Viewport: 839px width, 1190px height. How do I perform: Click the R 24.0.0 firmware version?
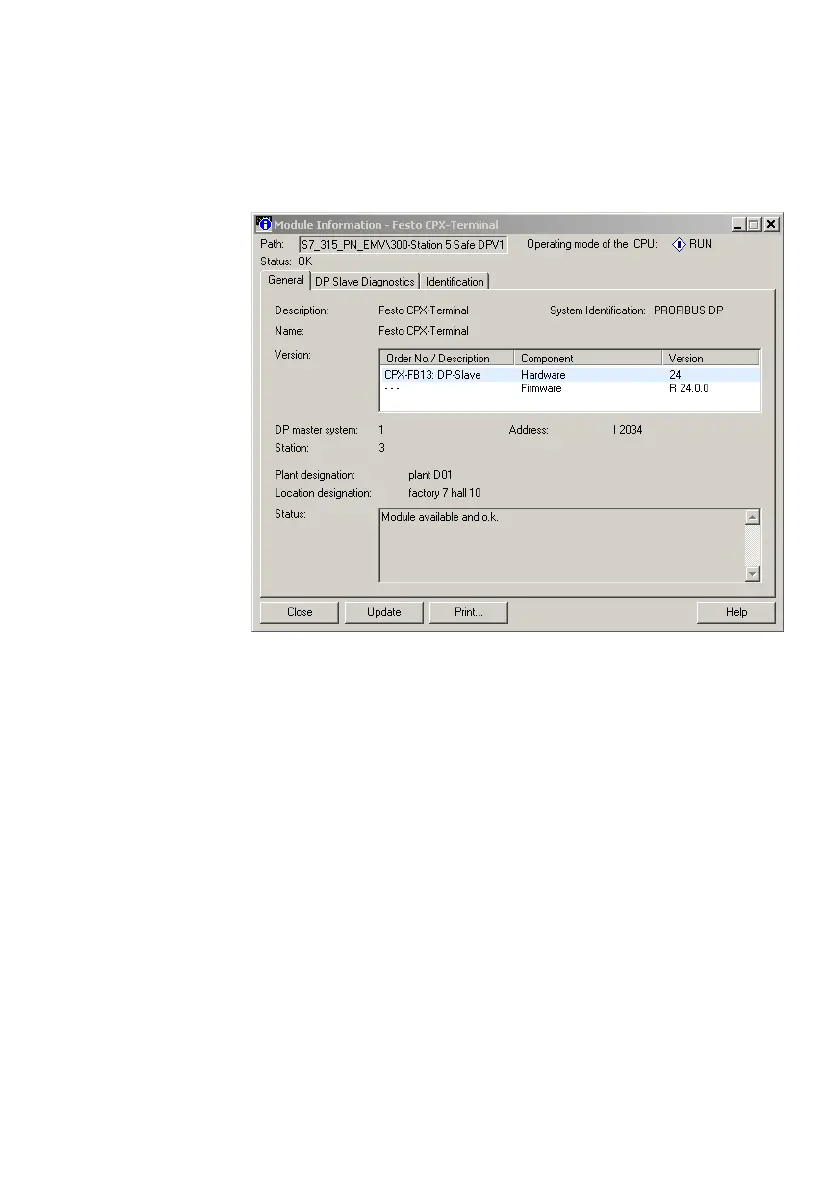point(689,388)
